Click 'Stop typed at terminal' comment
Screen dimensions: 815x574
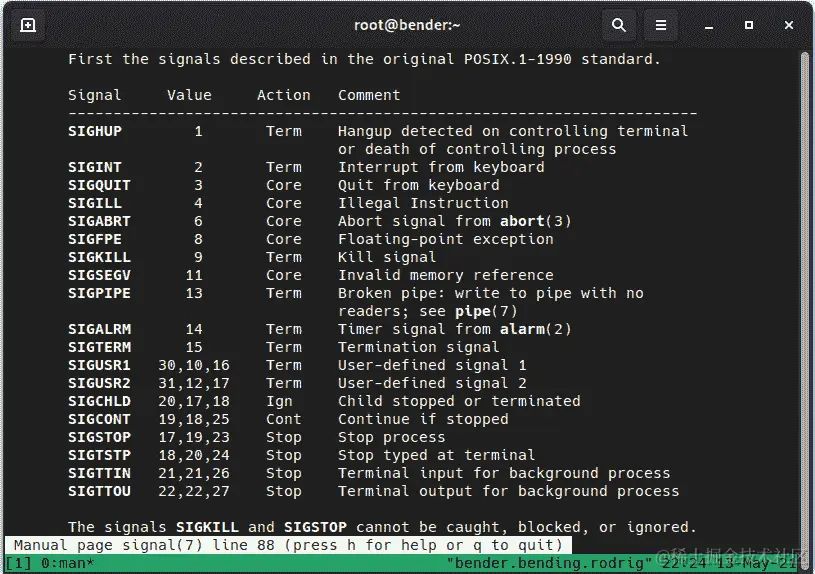click(x=437, y=455)
